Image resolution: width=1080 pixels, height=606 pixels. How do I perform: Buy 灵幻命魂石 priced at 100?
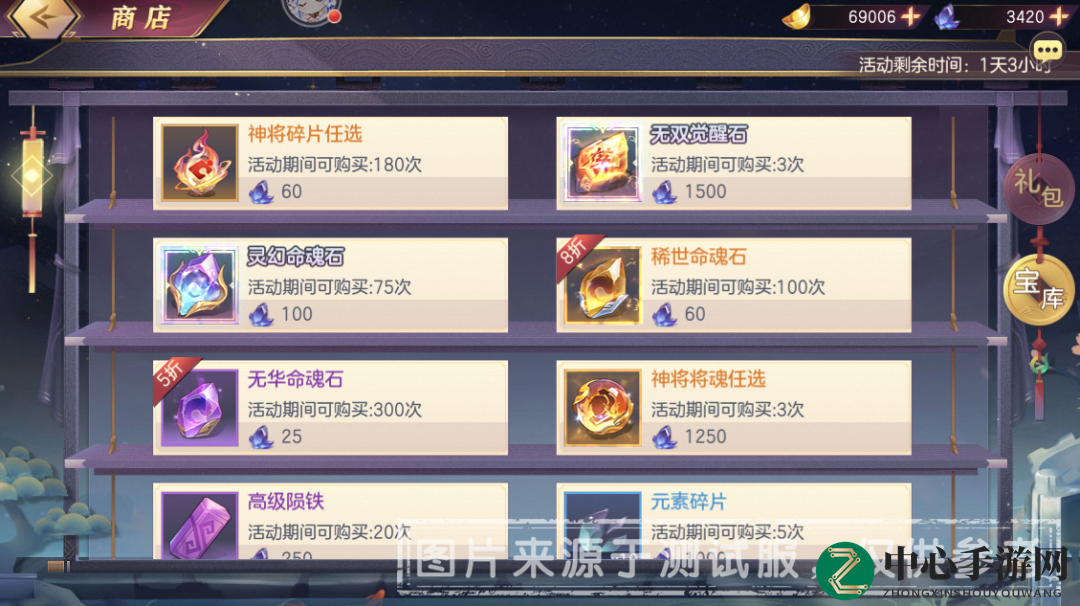(331, 286)
